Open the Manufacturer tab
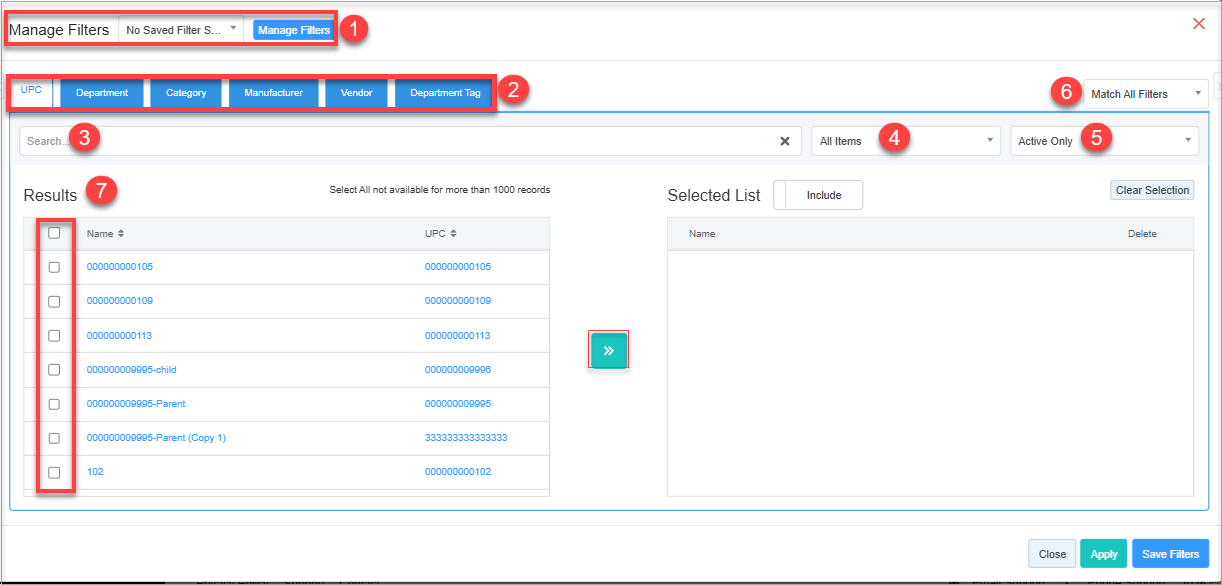This screenshot has width=1222, height=585. click(x=273, y=93)
